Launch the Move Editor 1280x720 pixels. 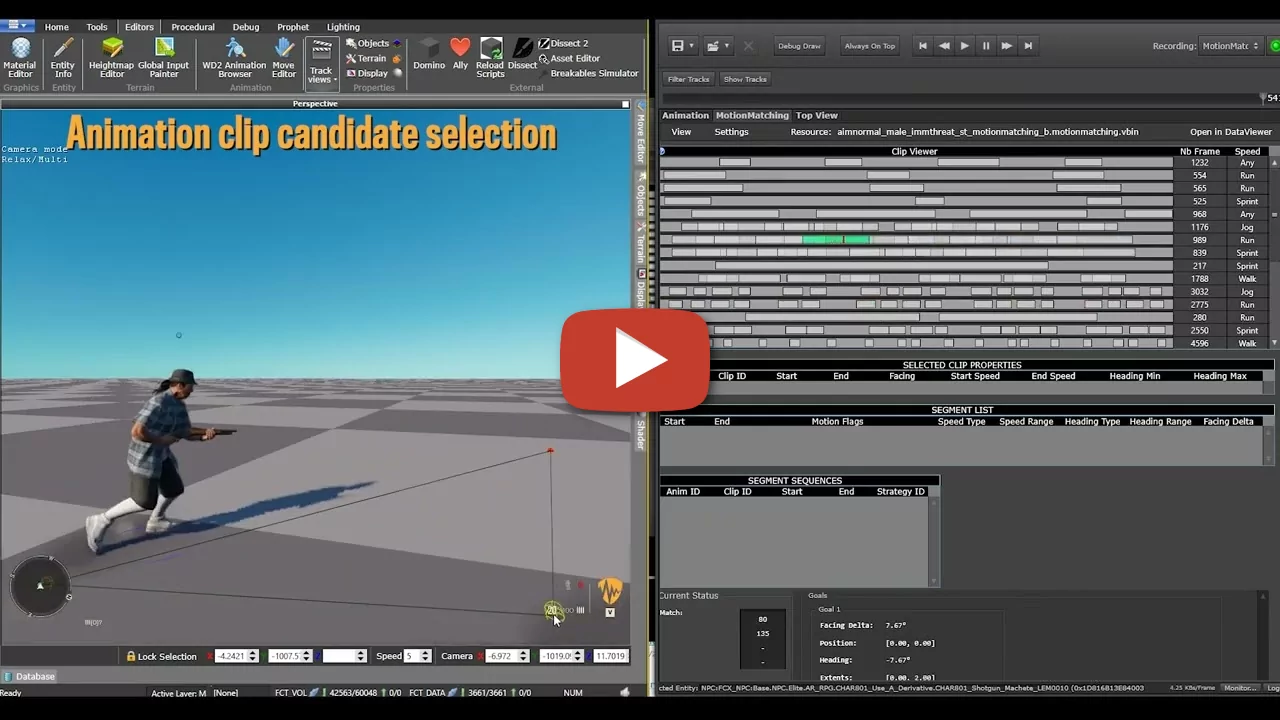pyautogui.click(x=284, y=57)
